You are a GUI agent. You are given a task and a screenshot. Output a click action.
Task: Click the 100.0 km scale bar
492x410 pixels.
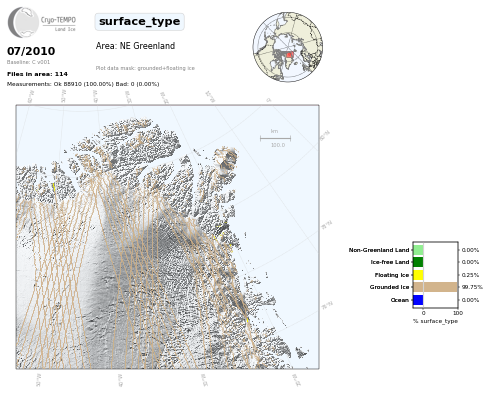tap(275, 138)
